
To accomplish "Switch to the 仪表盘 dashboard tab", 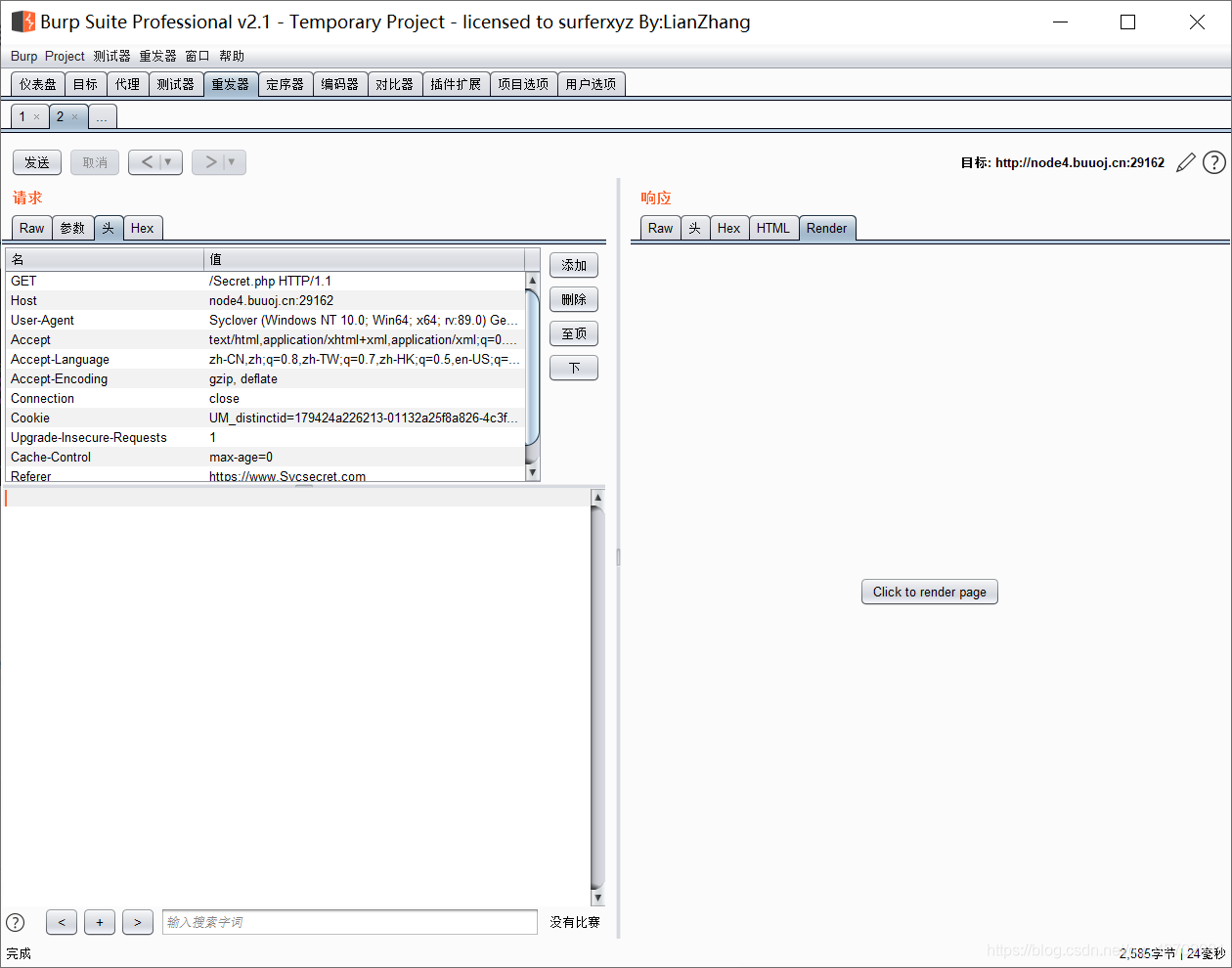I will [x=38, y=84].
